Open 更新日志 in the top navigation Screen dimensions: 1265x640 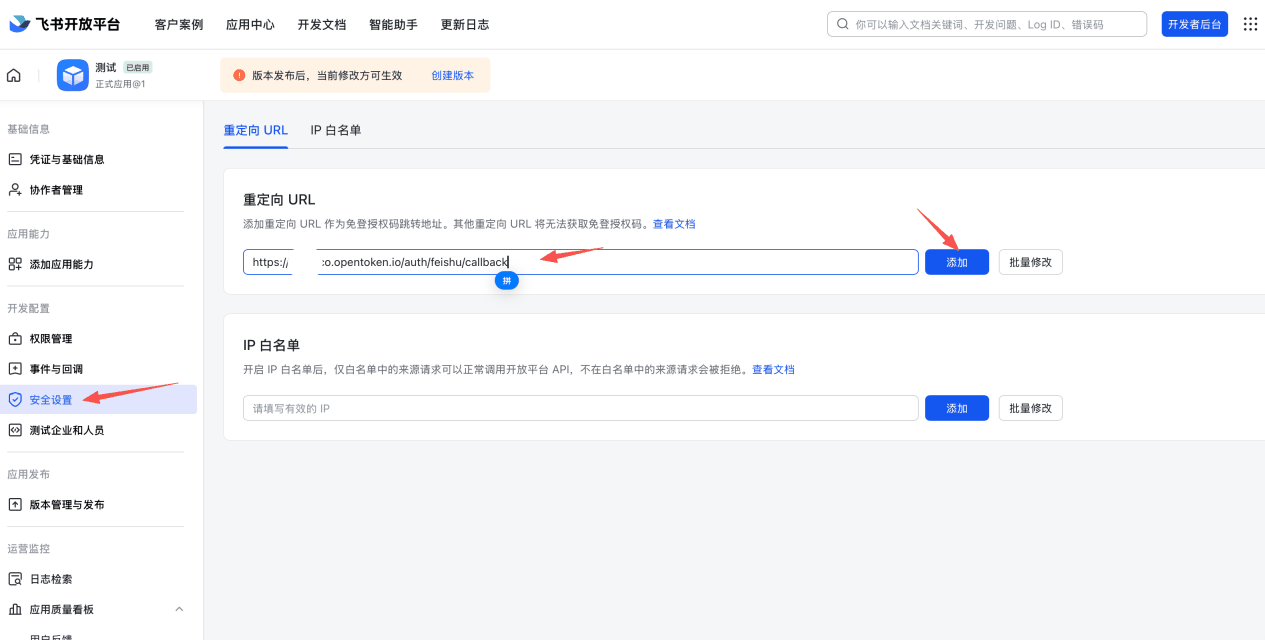click(465, 24)
